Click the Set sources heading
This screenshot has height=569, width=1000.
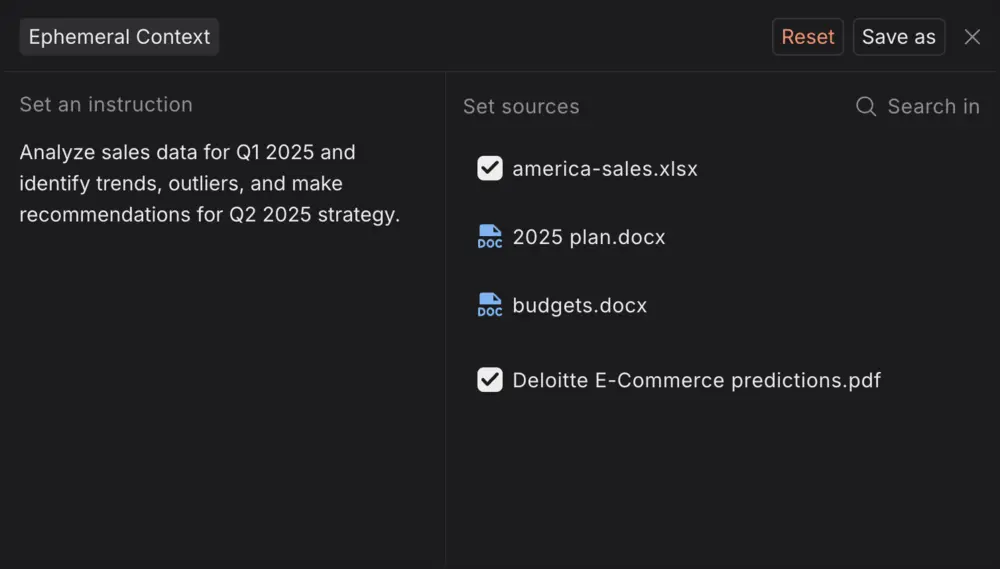click(x=521, y=107)
